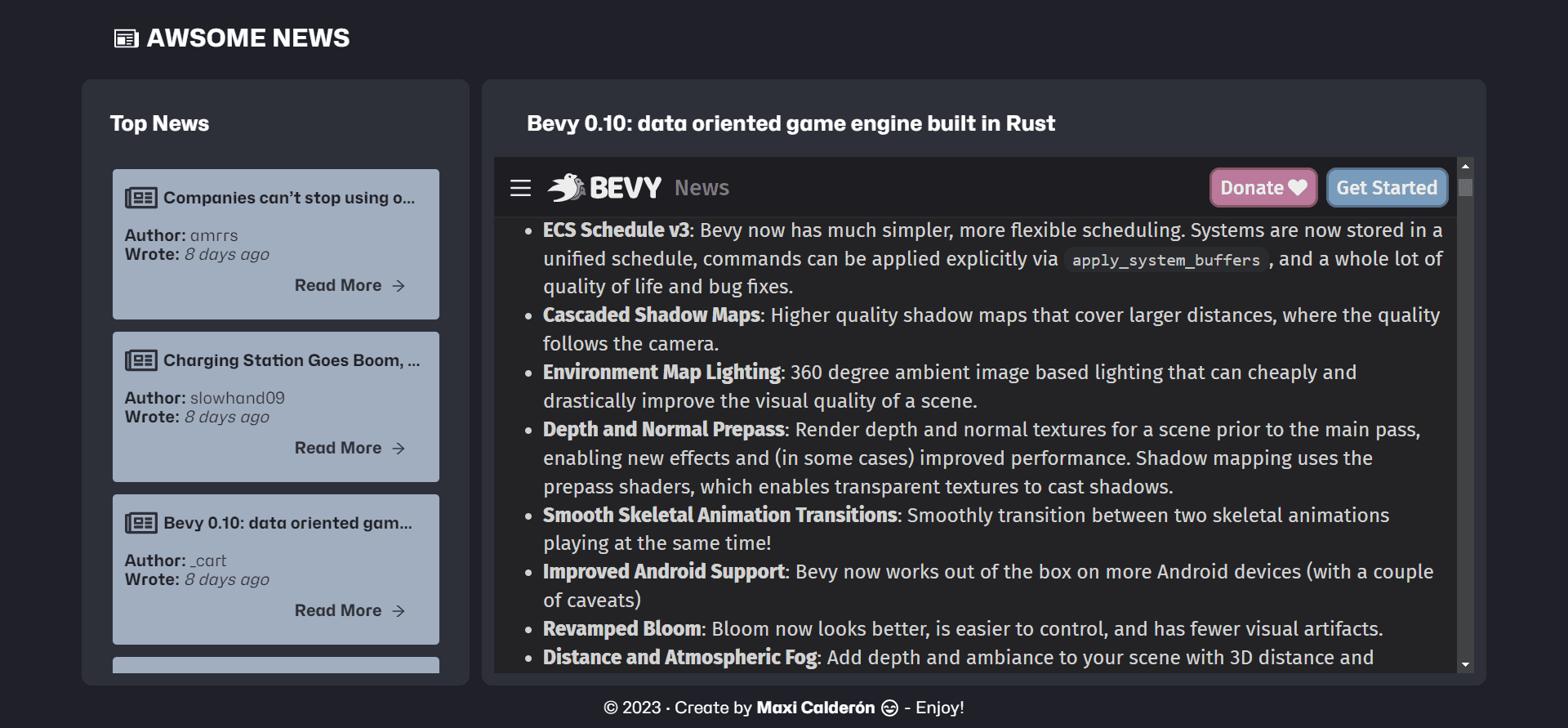The image size is (1568, 728).
Task: Select the 'Bevy 0.10: data oriented gam...' card title
Action: click(287, 523)
